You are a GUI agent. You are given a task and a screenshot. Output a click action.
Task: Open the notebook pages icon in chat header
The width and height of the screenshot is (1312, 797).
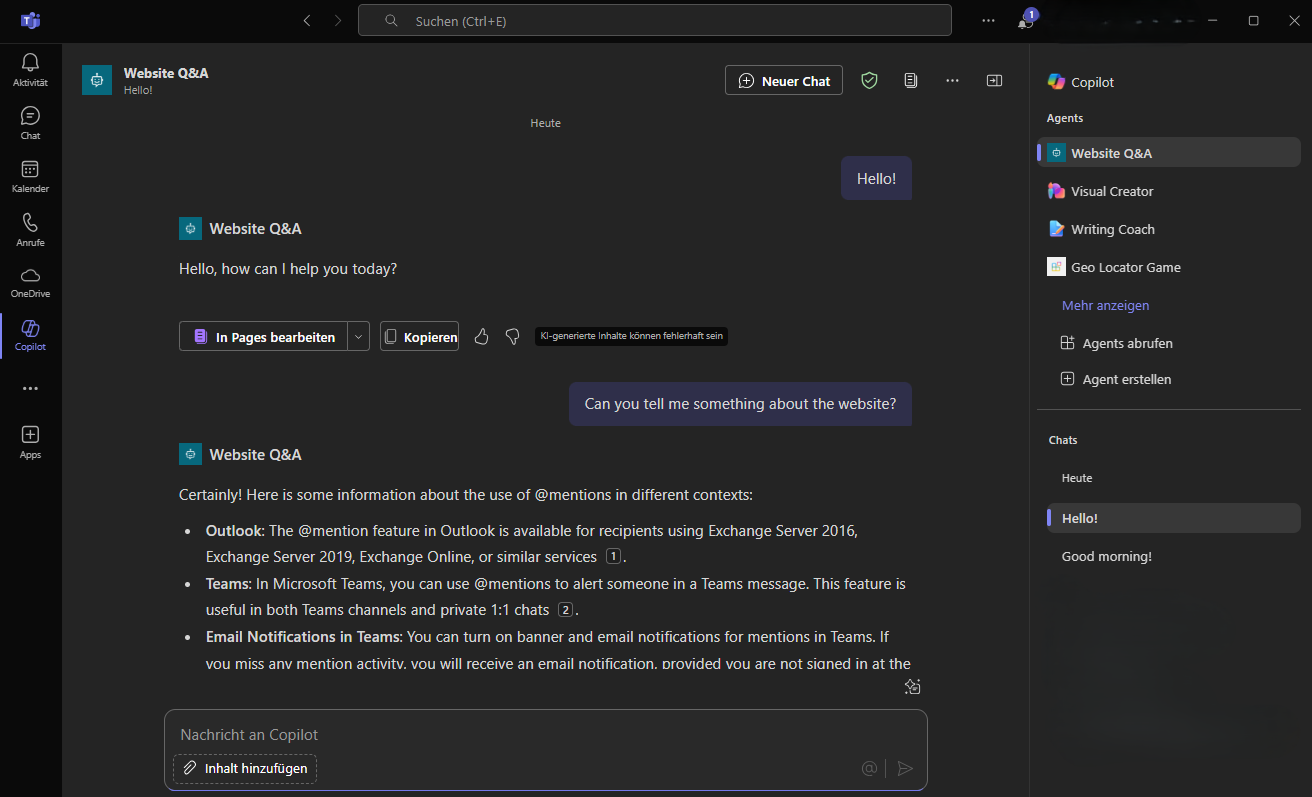coord(910,80)
